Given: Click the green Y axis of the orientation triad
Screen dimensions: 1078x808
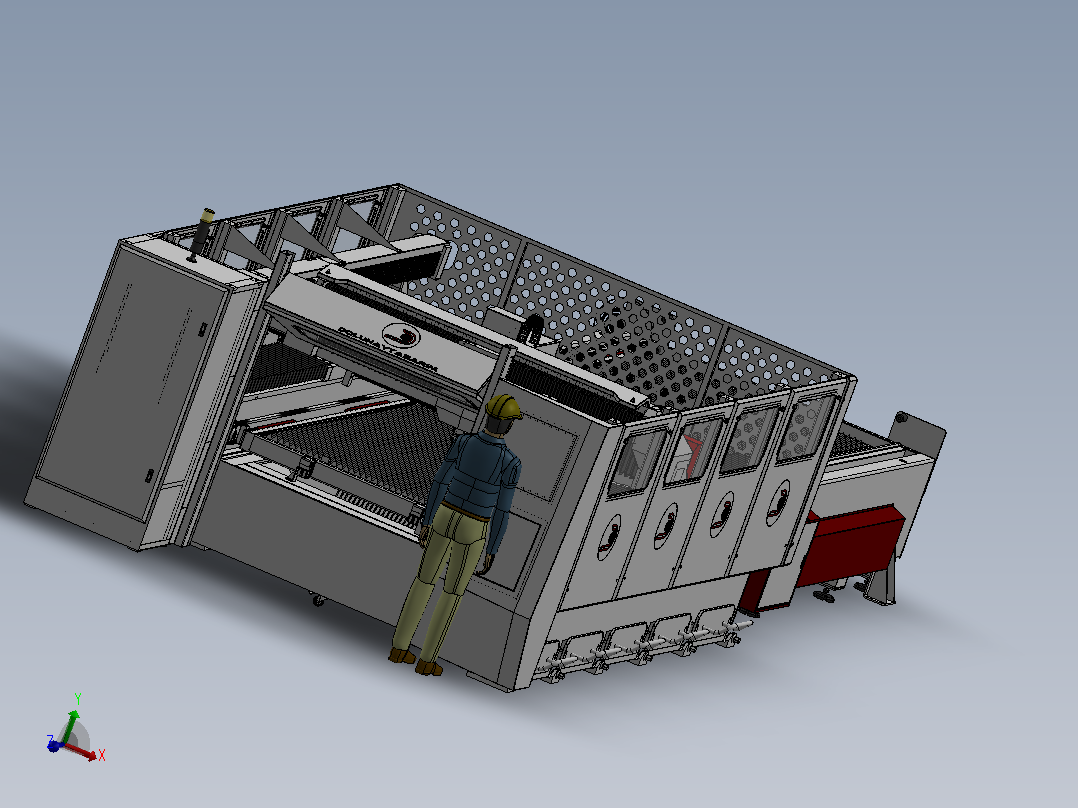Looking at the screenshot, I should coord(69,726).
